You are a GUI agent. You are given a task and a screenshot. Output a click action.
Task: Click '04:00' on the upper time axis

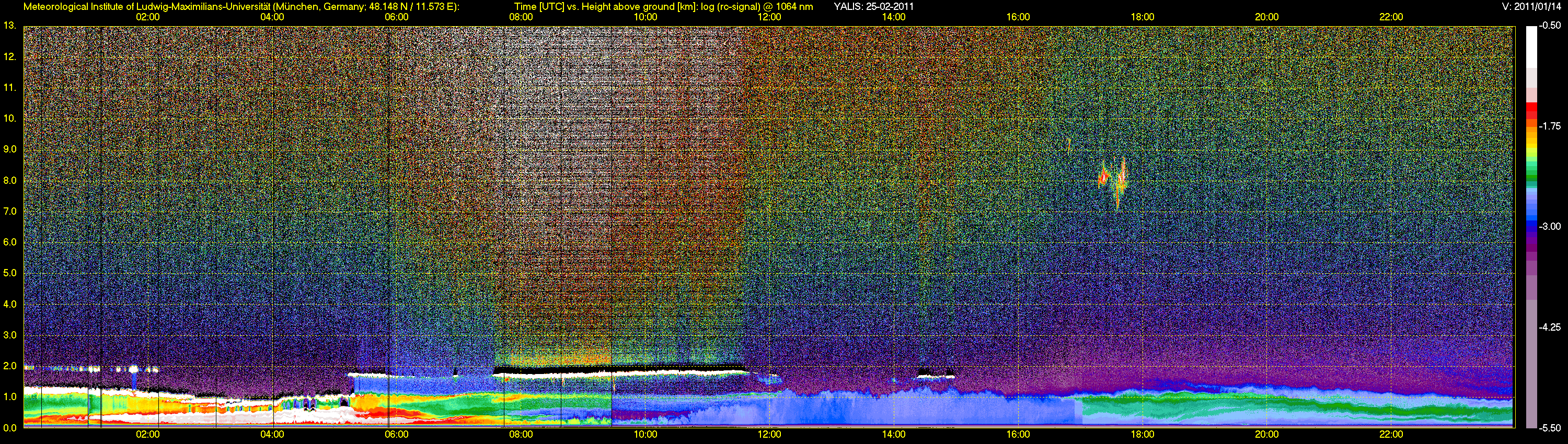coord(272,17)
